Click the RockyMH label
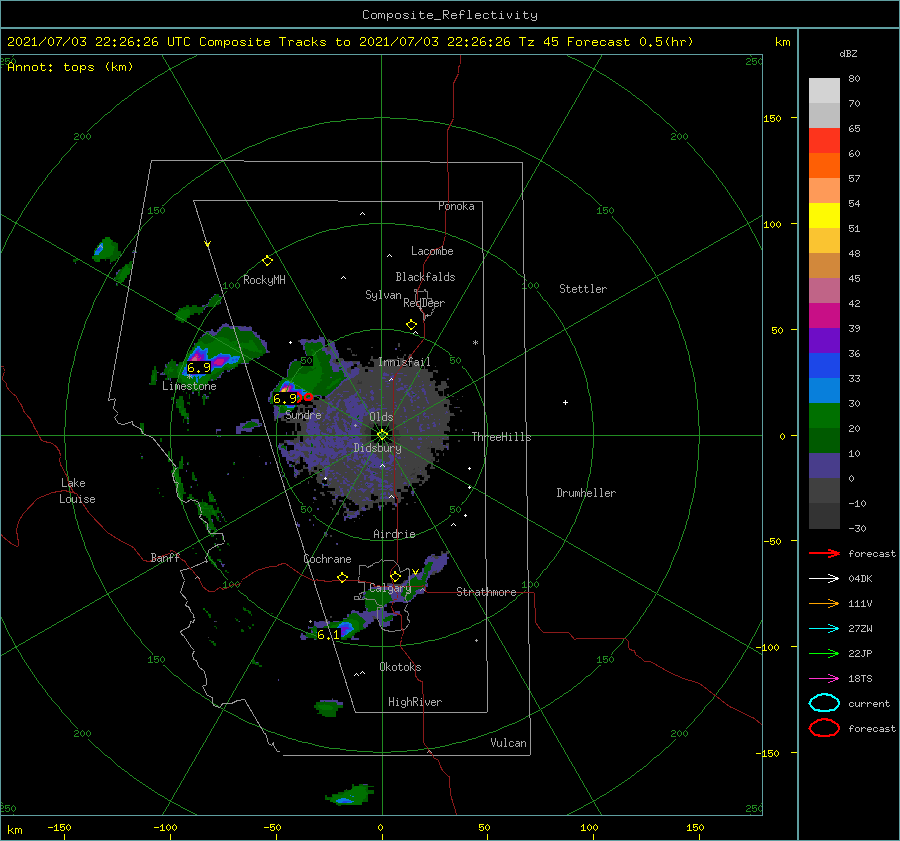Viewport: 900px width, 841px height. [264, 280]
